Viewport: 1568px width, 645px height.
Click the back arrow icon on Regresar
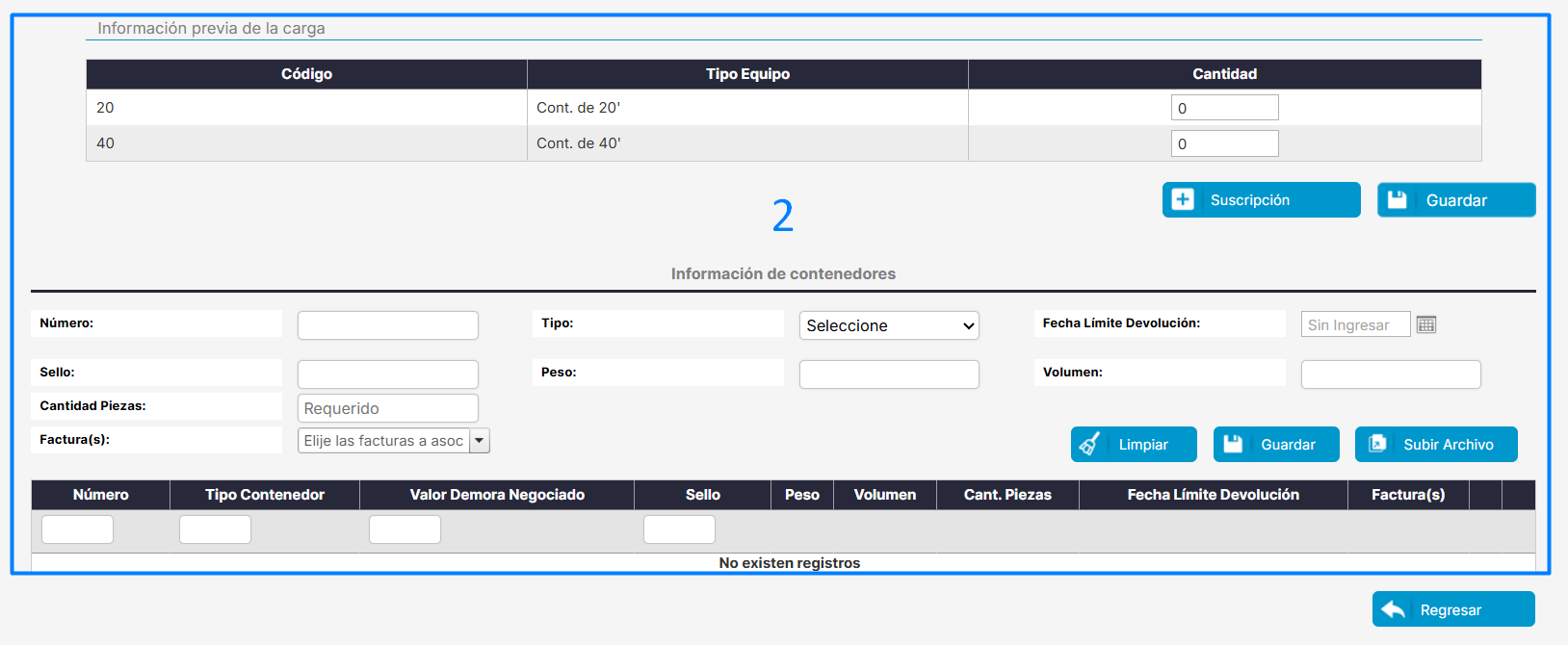(x=1394, y=609)
